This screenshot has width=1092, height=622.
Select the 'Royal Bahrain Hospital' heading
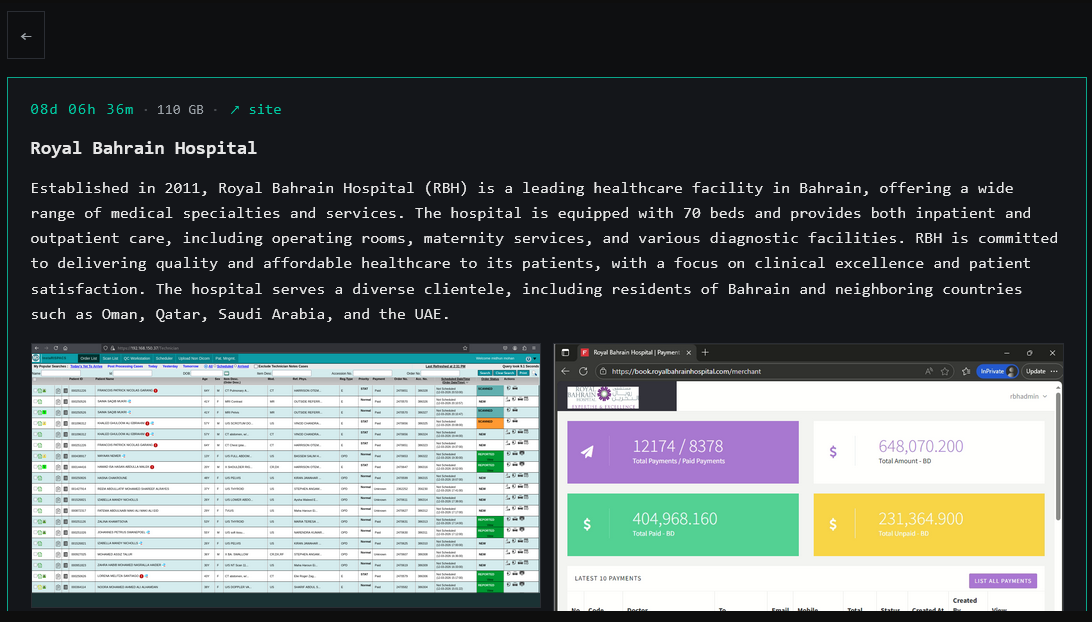pyautogui.click(x=143, y=148)
